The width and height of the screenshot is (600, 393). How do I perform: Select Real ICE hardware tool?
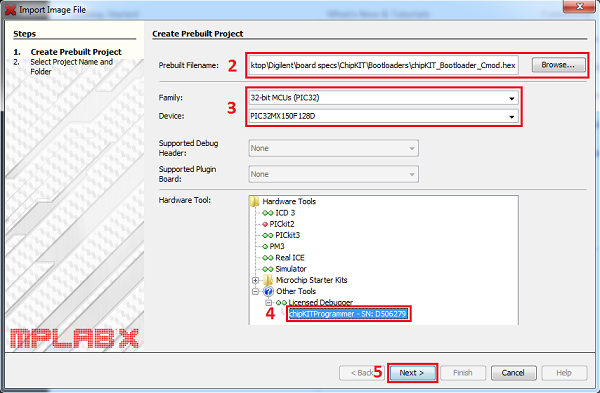pos(290,258)
